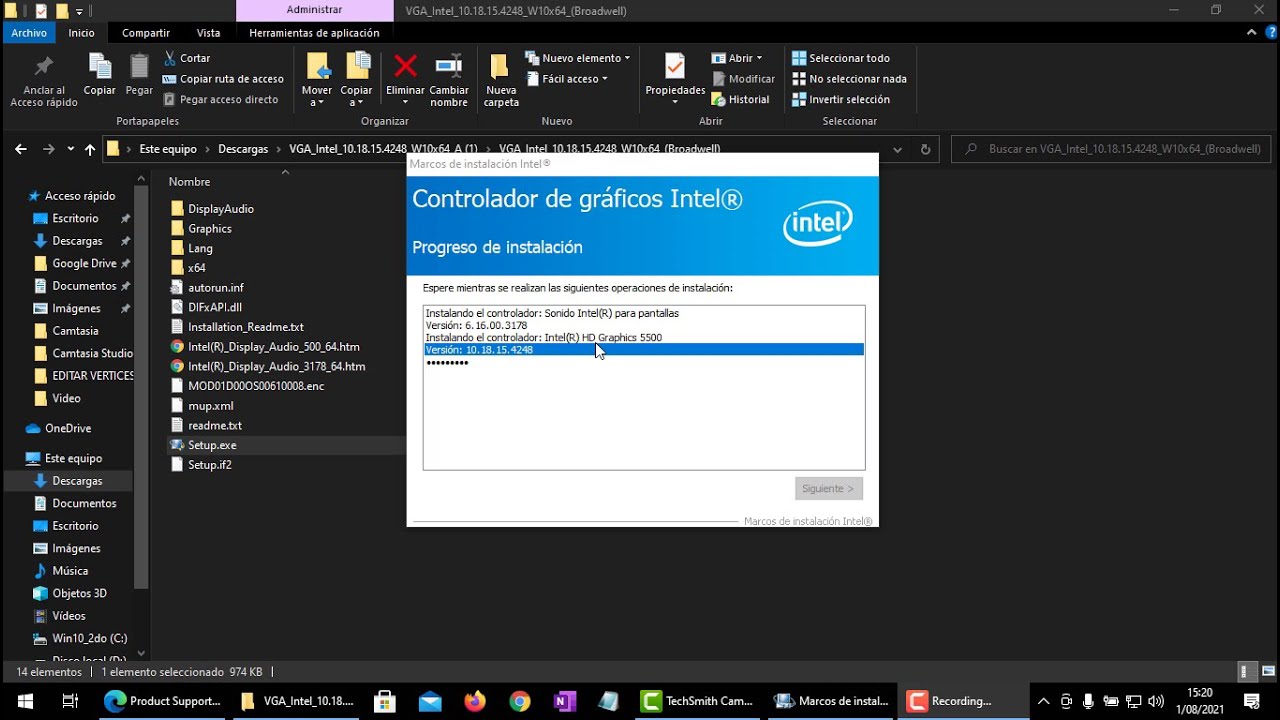Click Cambiar nombre icon
Screen dimensions: 1280x720
tap(449, 66)
